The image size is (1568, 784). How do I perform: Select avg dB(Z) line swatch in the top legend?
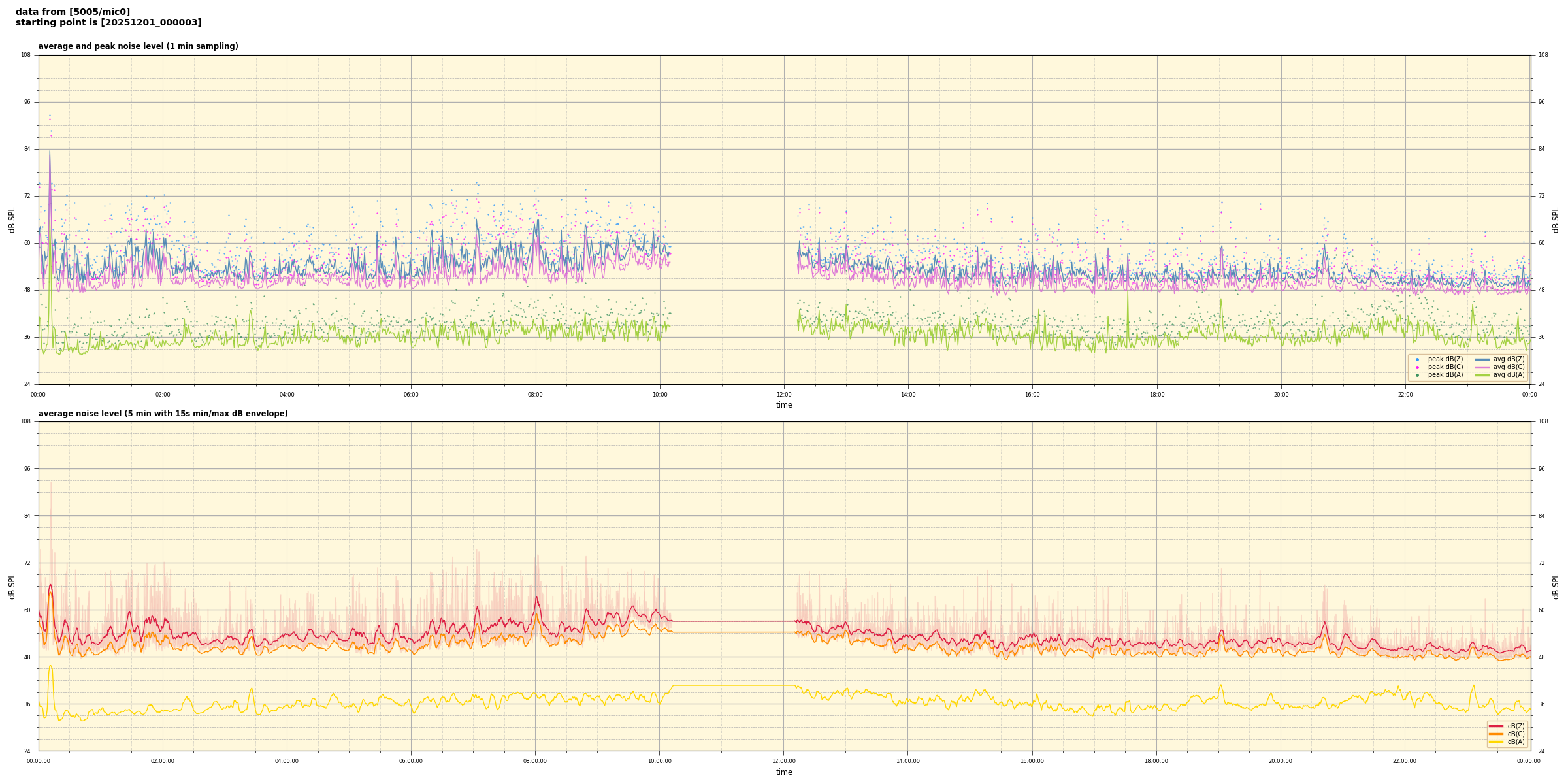1482,359
